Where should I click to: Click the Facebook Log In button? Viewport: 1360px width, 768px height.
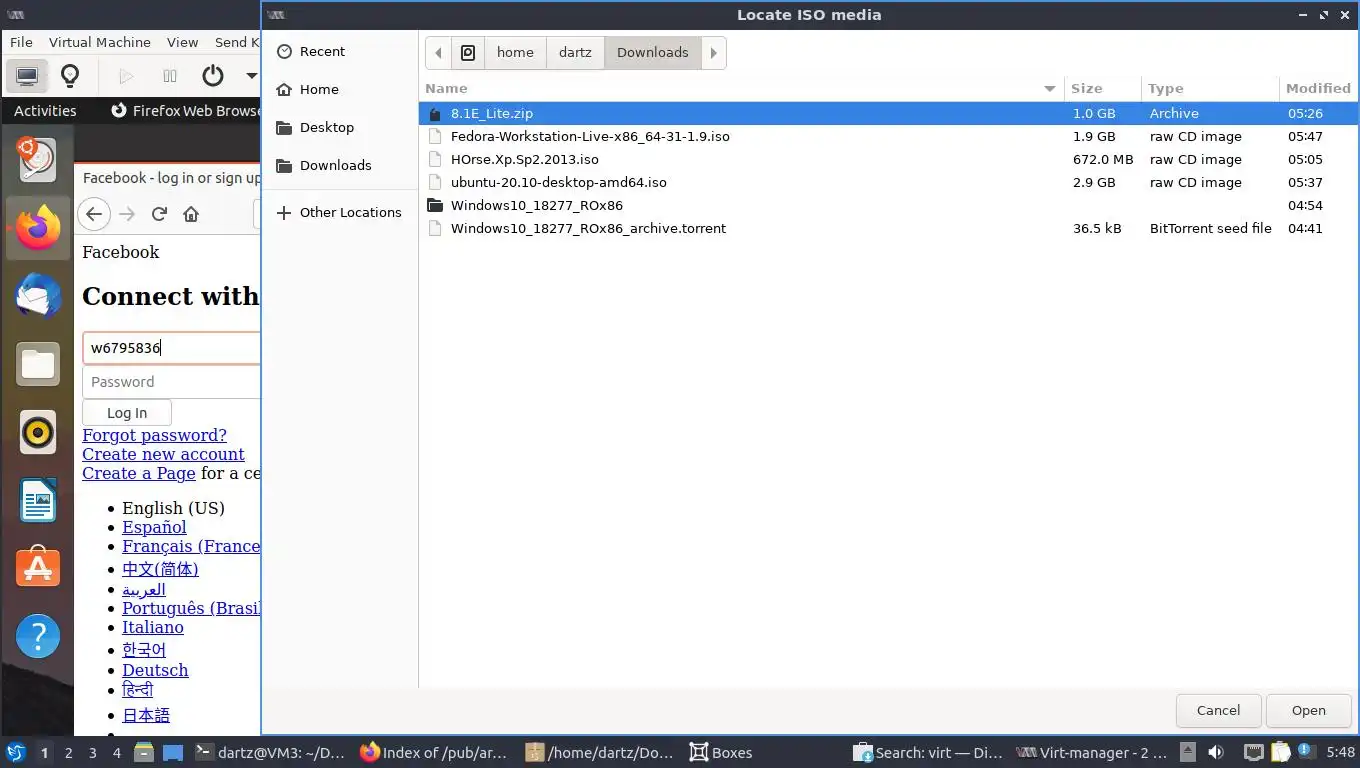click(x=127, y=413)
